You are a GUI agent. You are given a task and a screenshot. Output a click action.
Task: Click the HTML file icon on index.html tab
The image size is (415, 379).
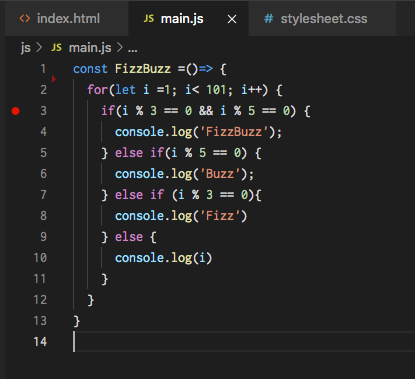[25, 19]
